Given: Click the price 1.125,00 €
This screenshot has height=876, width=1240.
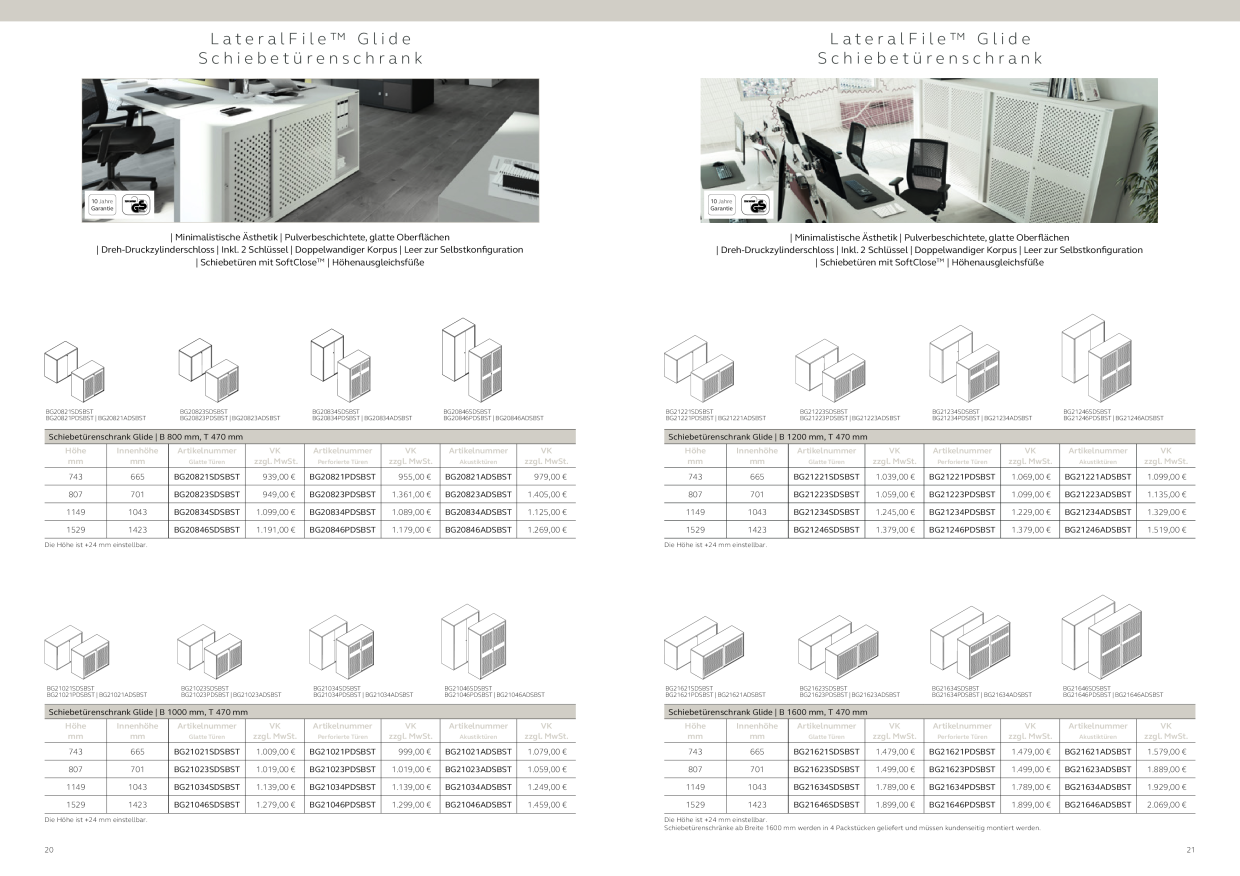Looking at the screenshot, I should pyautogui.click(x=547, y=512).
